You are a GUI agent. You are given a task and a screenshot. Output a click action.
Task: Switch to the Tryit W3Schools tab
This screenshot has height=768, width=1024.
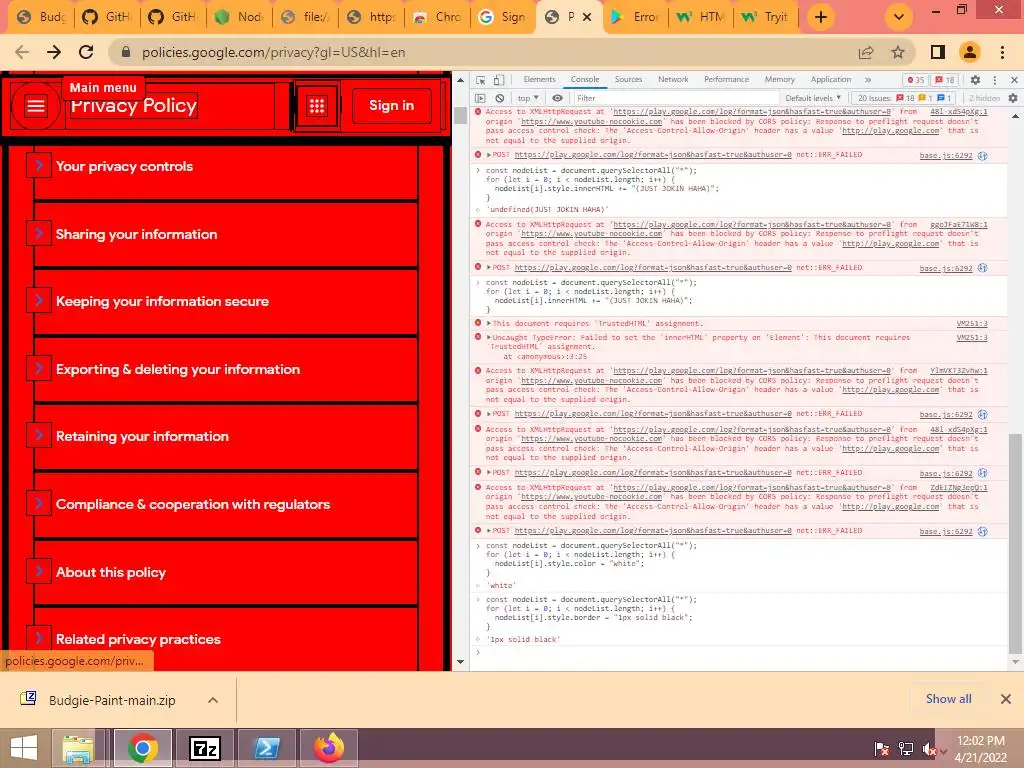(x=765, y=17)
